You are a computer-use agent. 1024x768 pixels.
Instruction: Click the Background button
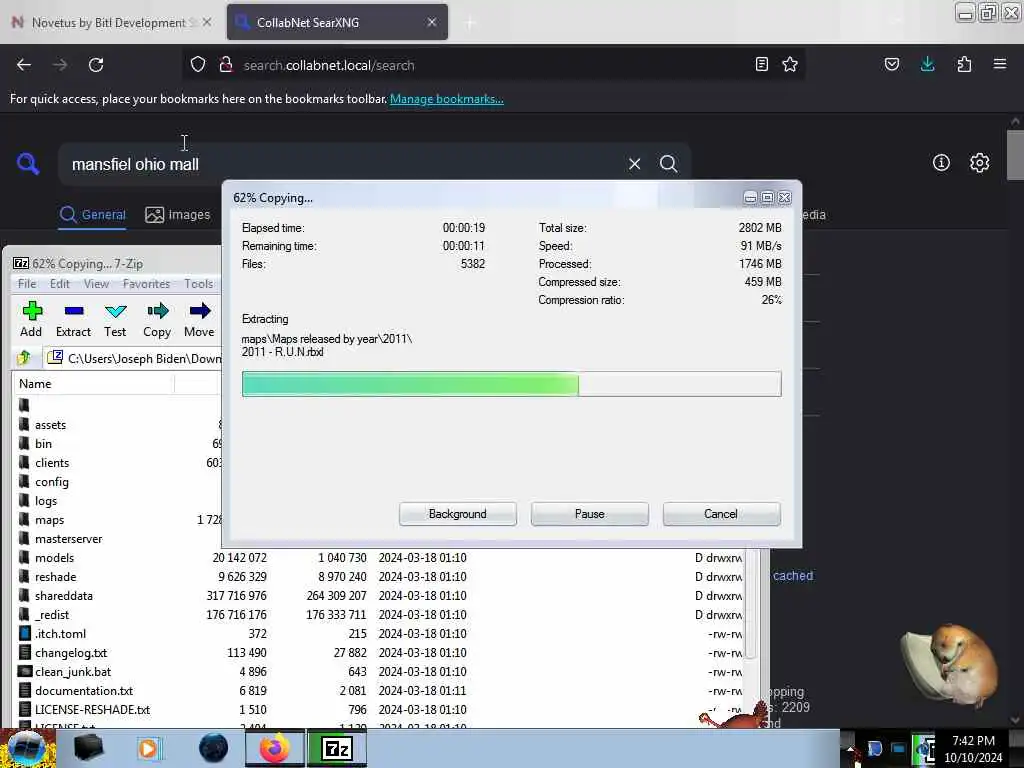tap(458, 514)
